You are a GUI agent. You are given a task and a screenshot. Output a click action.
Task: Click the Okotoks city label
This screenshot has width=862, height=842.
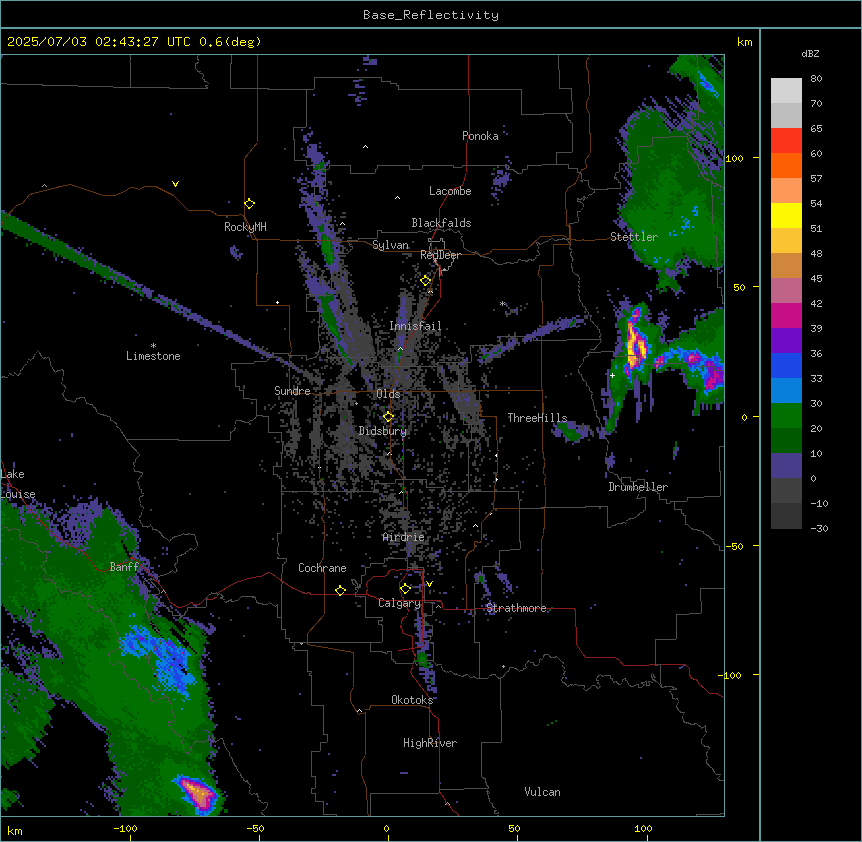click(412, 700)
